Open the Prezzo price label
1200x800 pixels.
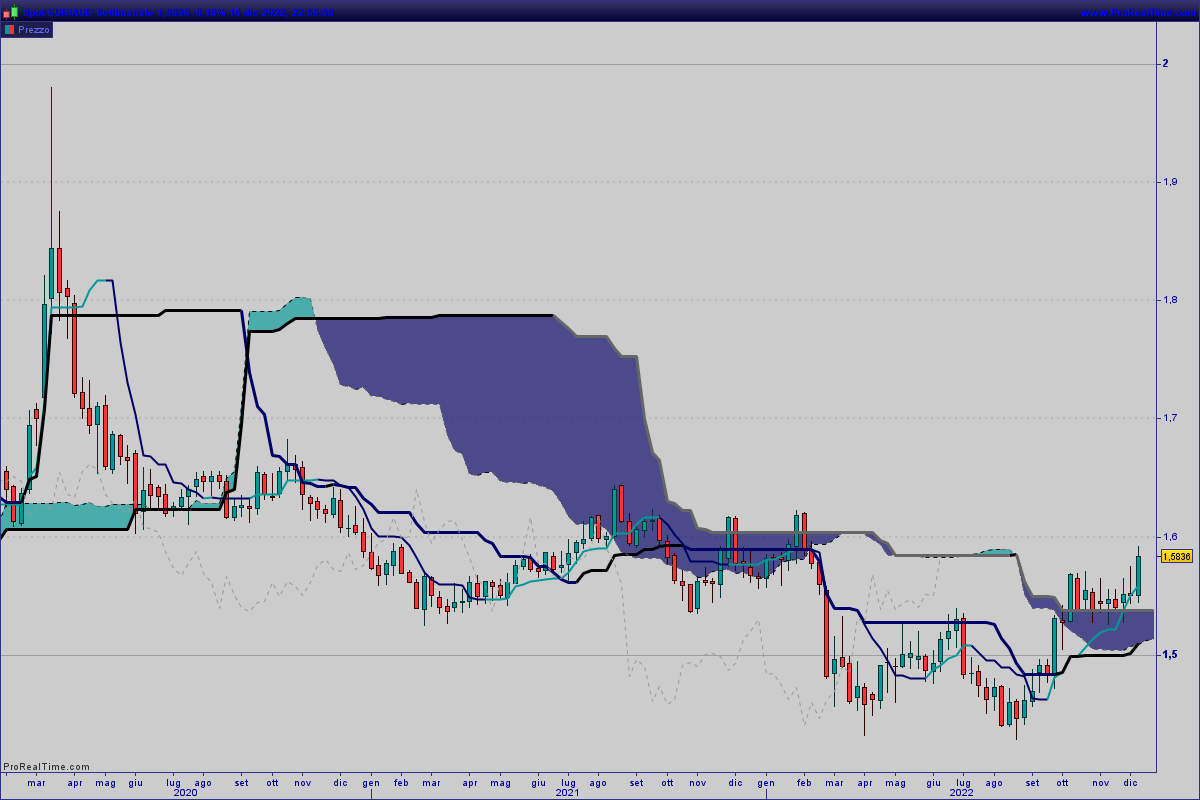tap(34, 30)
